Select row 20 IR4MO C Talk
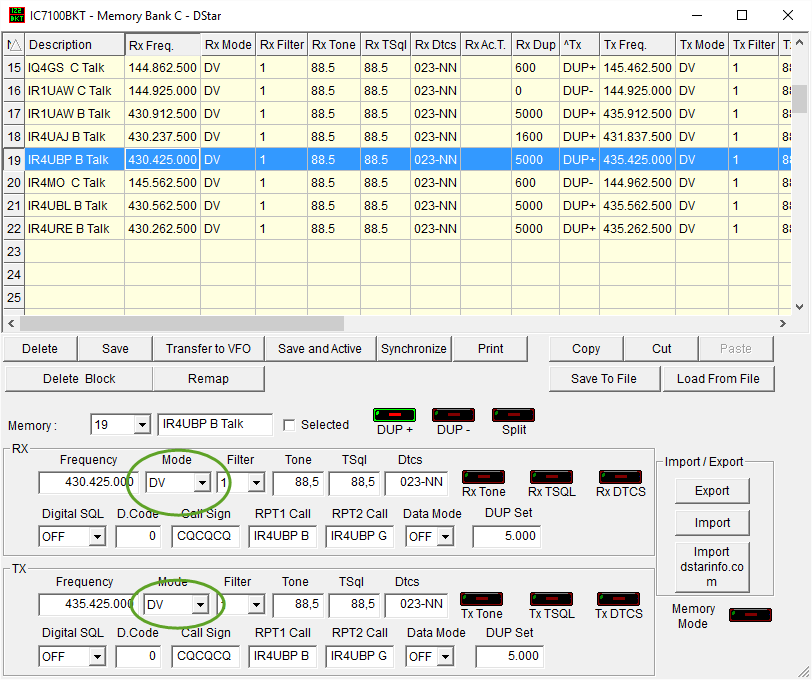 (397, 183)
